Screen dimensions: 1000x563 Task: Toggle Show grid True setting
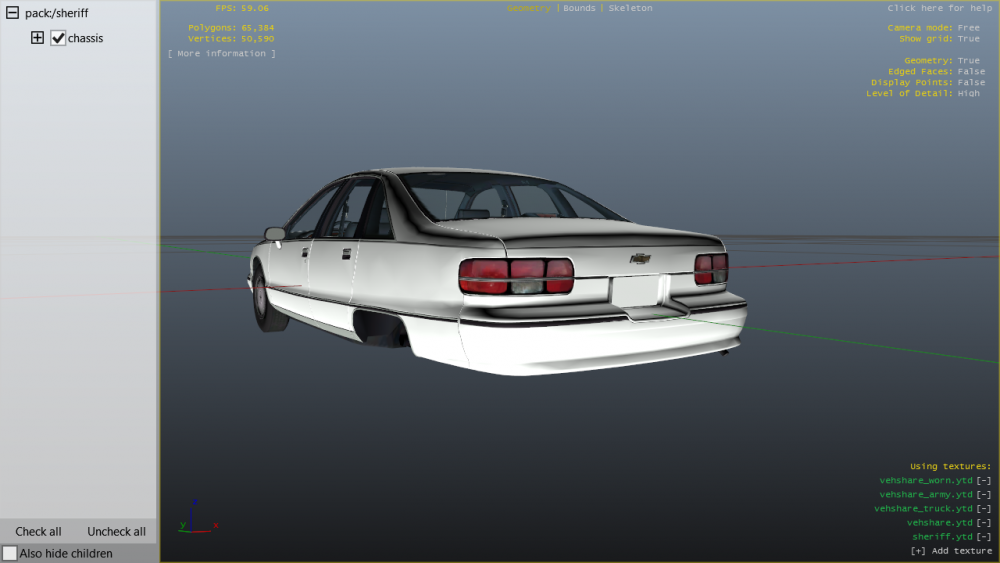click(x=939, y=39)
